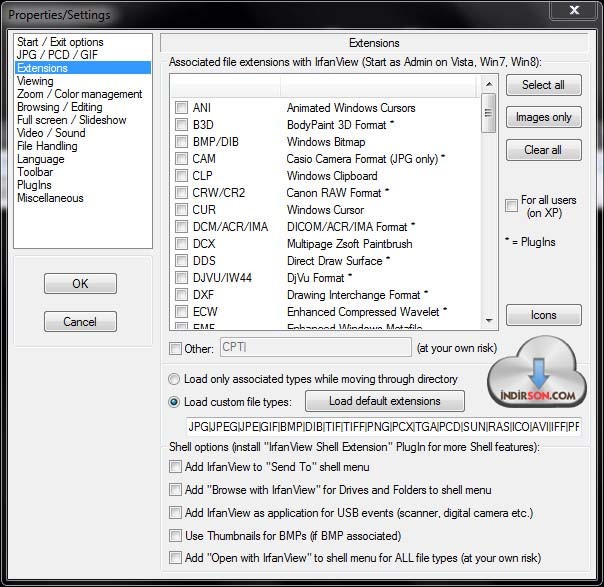Click the extension list scroll down arrow

coord(489,320)
